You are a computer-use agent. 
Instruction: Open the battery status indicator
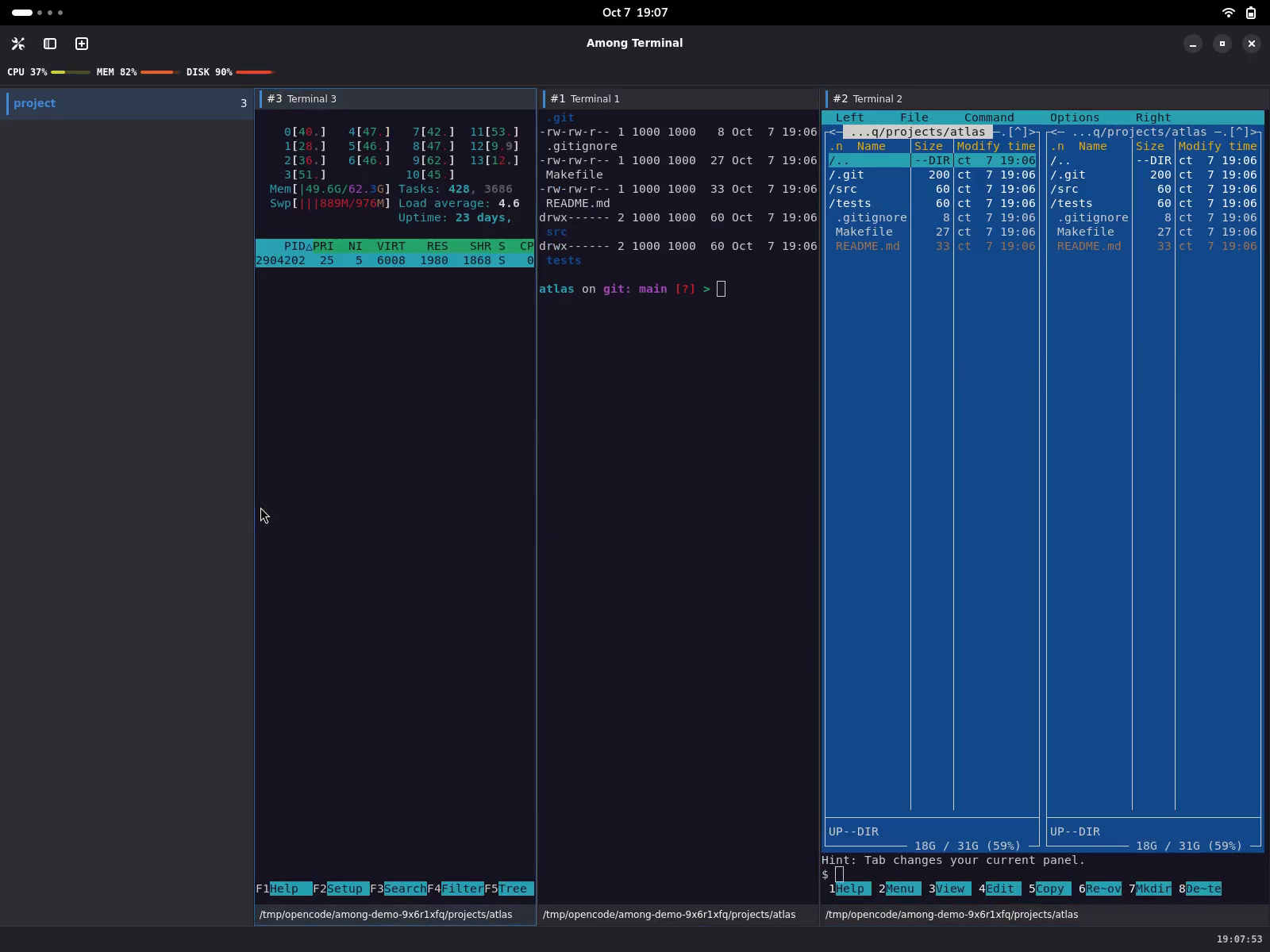(x=1251, y=13)
